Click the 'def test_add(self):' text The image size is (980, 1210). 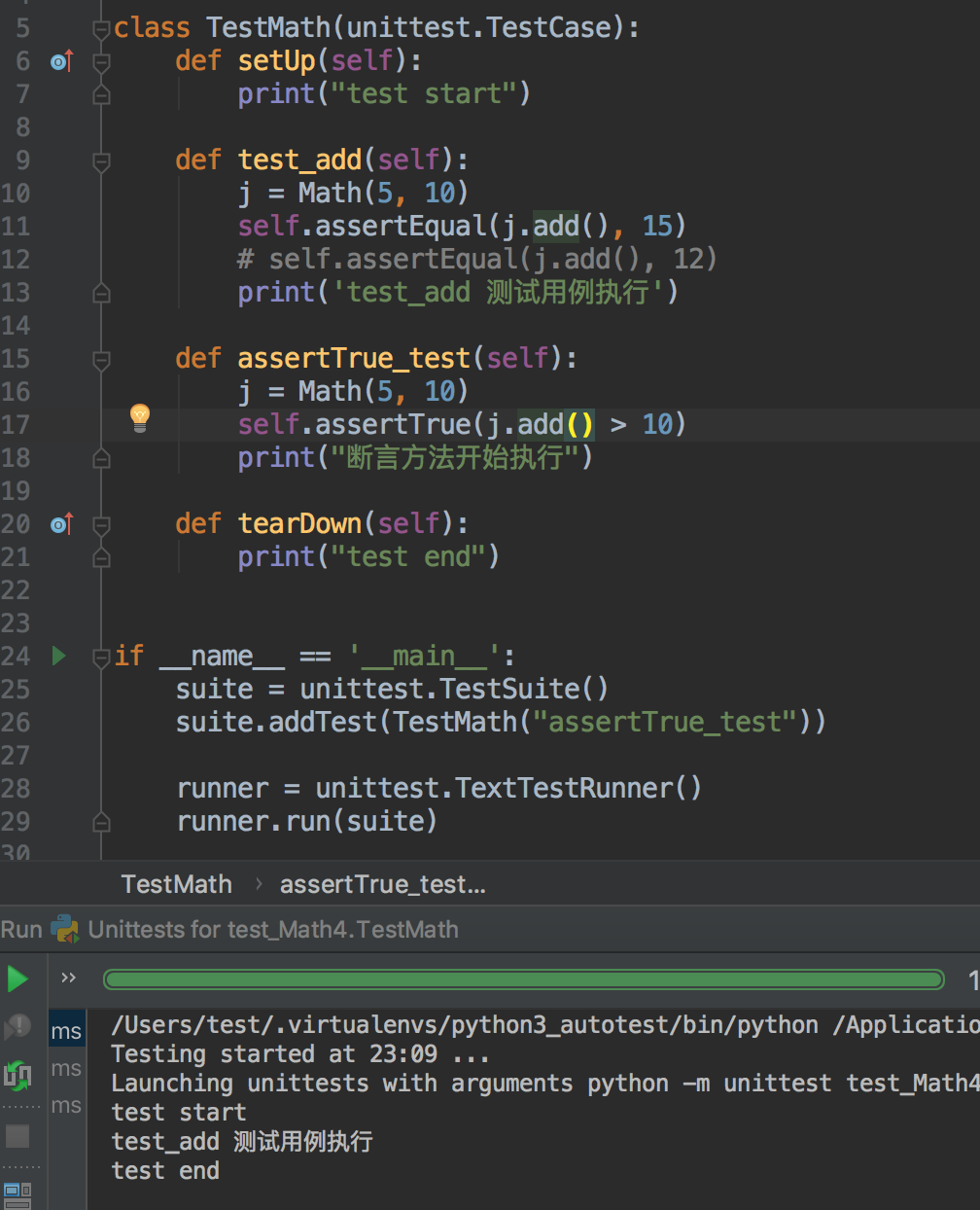[x=322, y=160]
